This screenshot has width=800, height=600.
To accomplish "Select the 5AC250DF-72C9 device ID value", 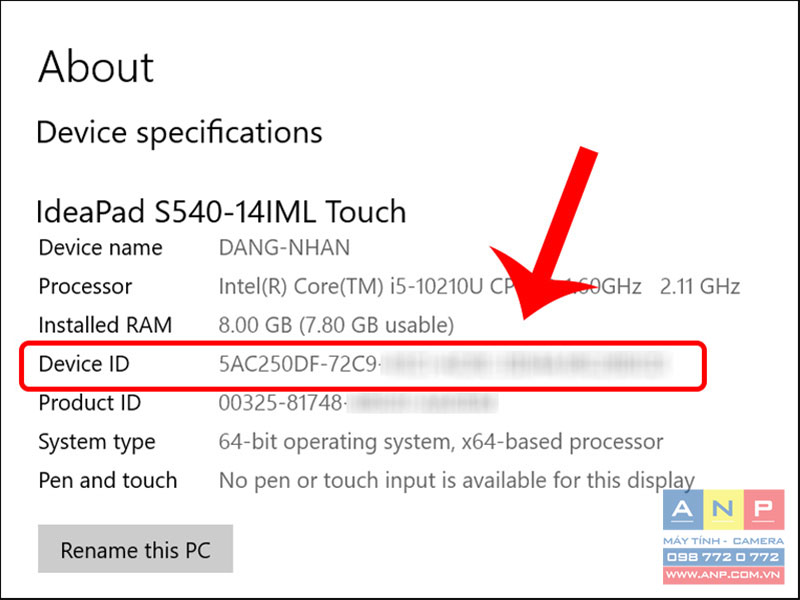I will pyautogui.click(x=299, y=364).
